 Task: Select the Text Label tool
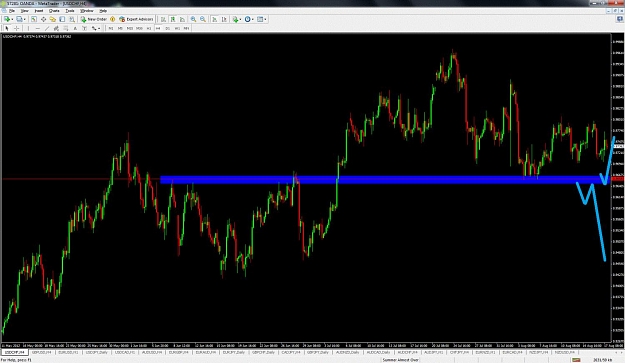point(85,28)
